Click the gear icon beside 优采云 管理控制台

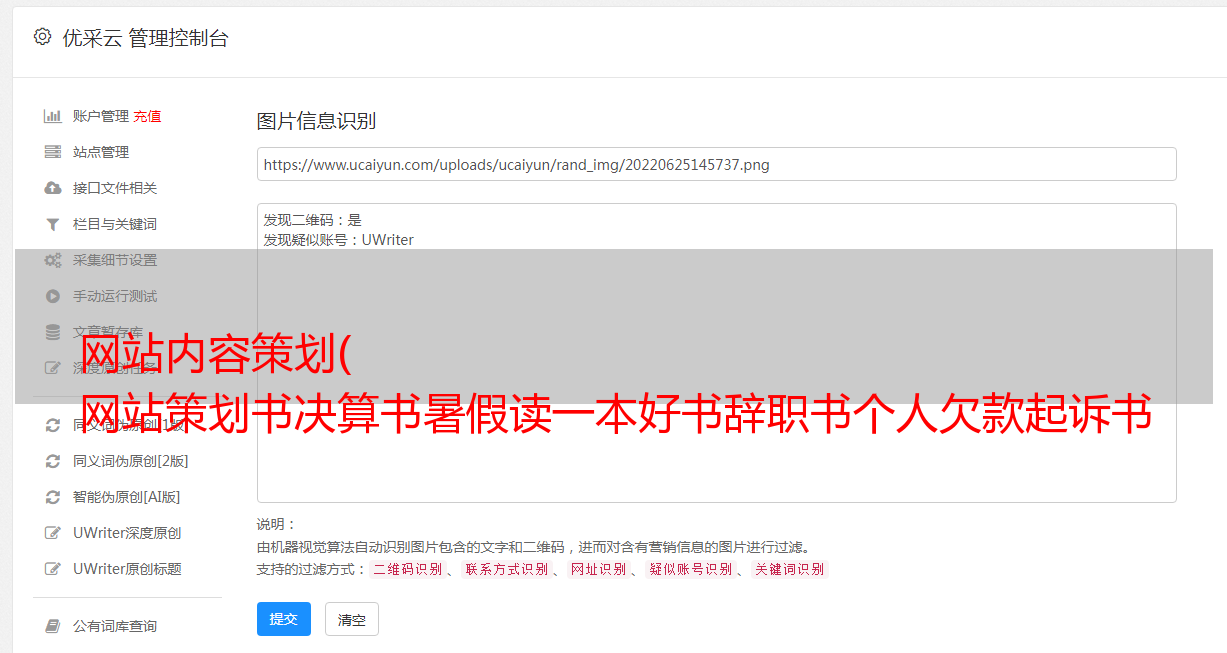pos(42,37)
